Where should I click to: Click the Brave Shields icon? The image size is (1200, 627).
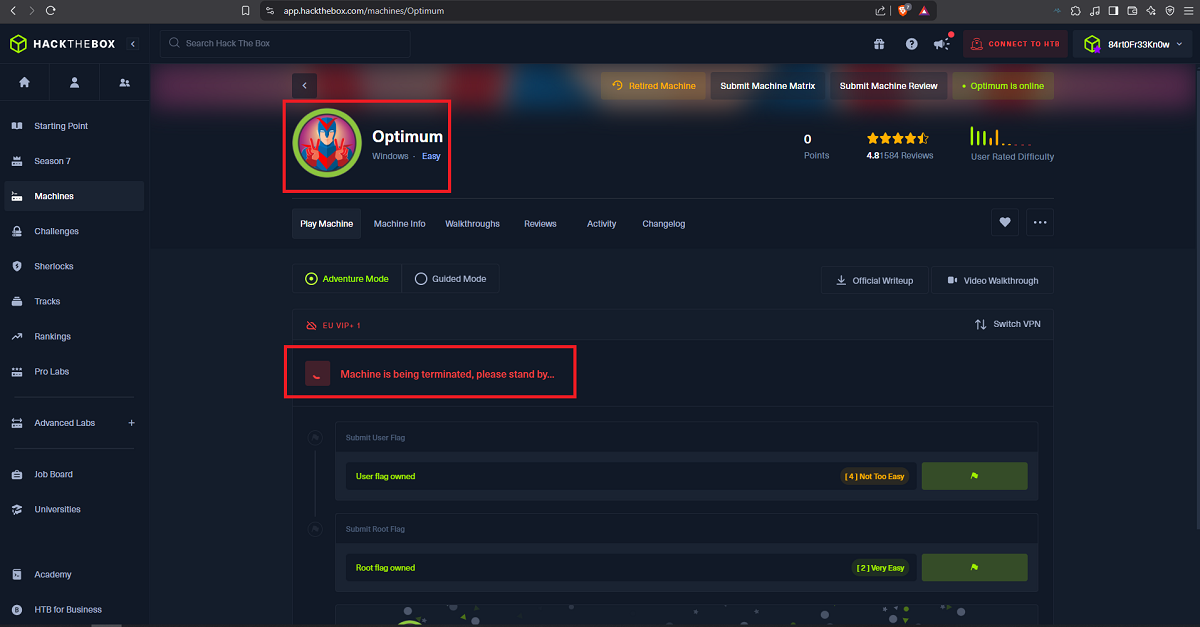[x=902, y=10]
